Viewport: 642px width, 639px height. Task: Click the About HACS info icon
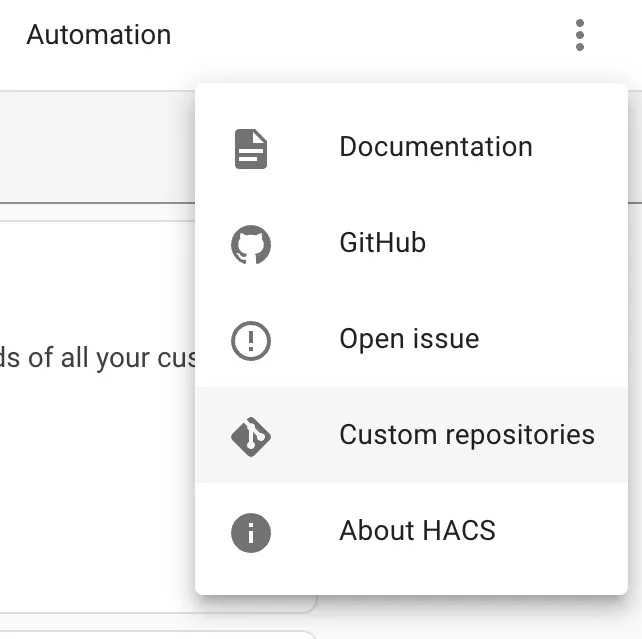[251, 533]
